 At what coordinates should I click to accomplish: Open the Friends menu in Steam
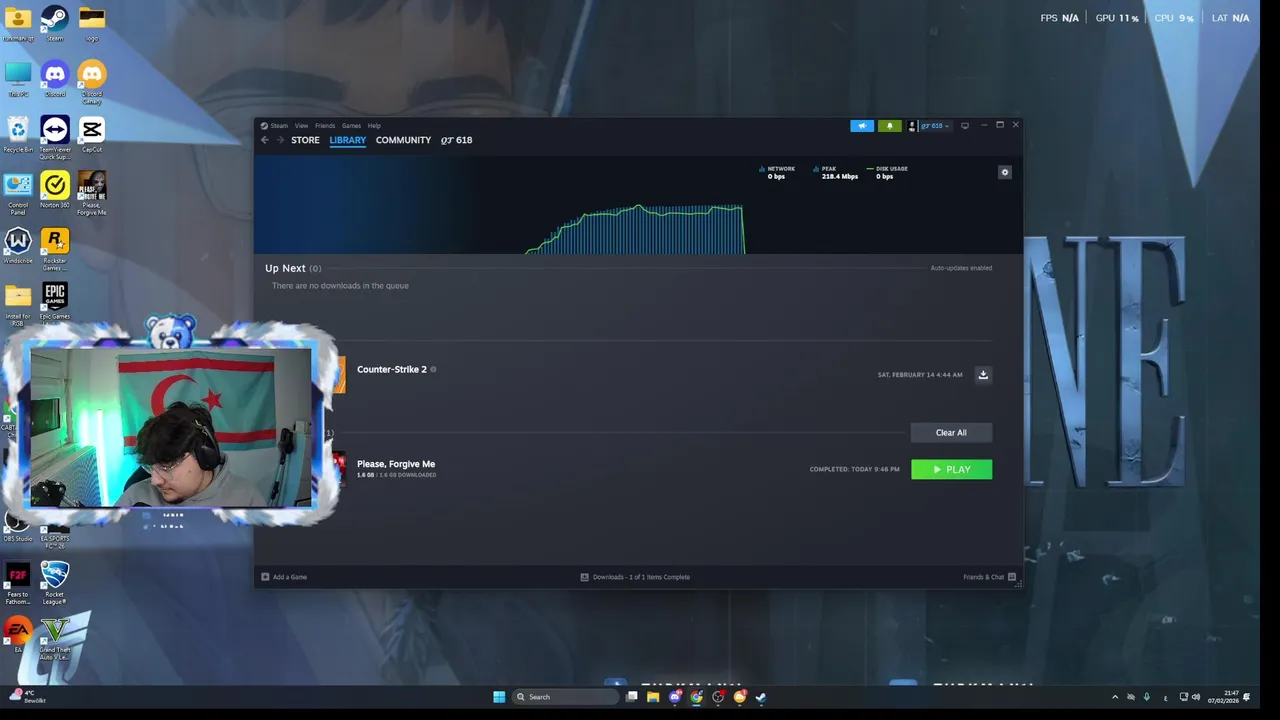pyautogui.click(x=325, y=126)
